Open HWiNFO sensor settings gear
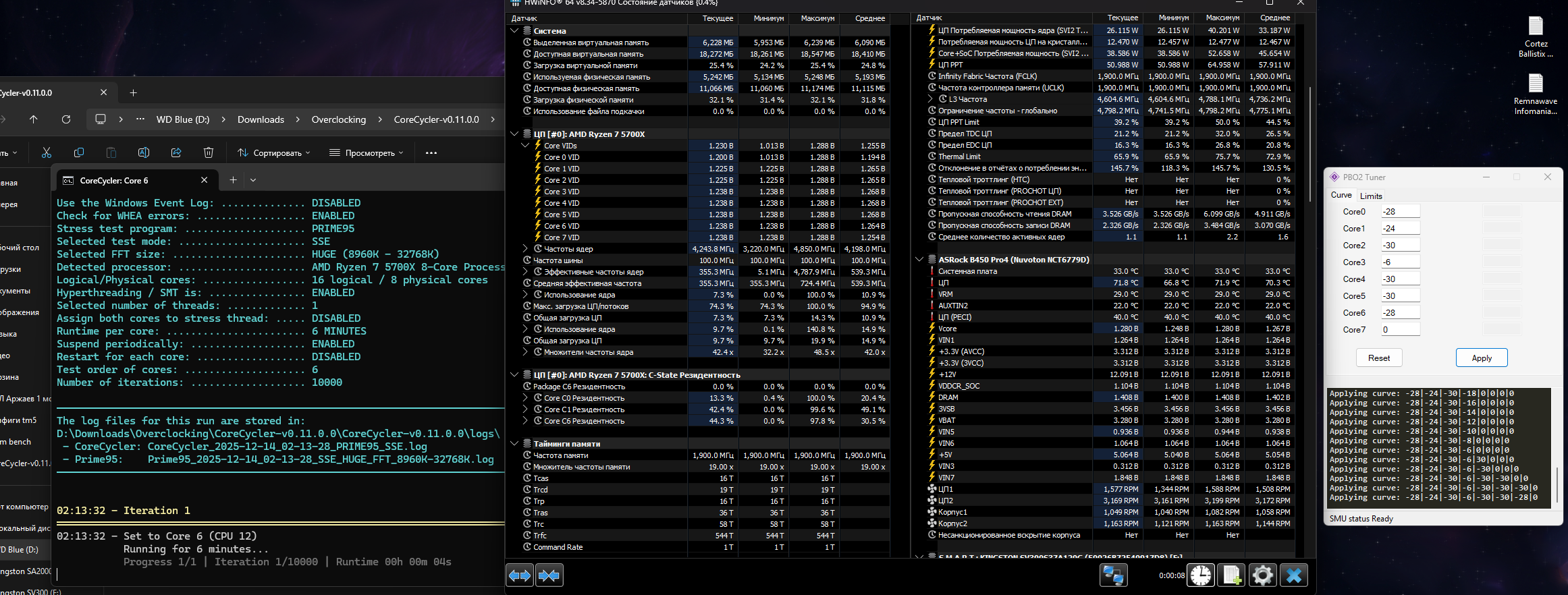The image size is (1568, 595). 1263,575
